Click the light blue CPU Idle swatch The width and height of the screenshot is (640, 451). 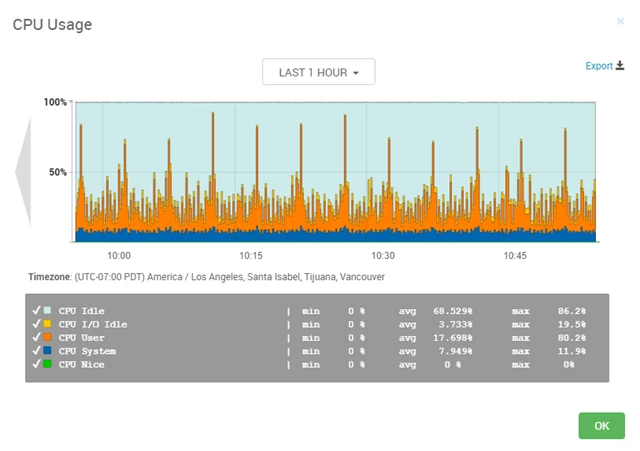pyautogui.click(x=48, y=311)
